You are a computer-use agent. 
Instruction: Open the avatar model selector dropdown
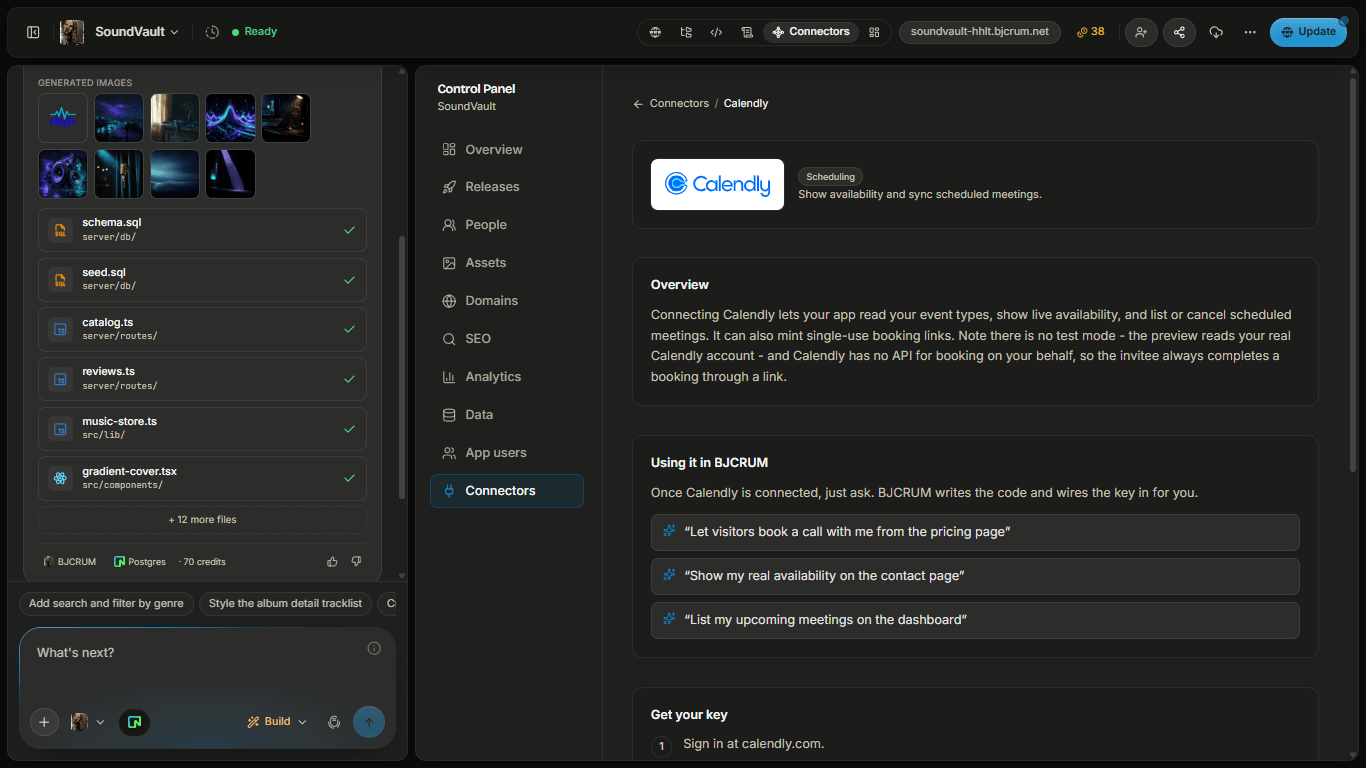[87, 722]
